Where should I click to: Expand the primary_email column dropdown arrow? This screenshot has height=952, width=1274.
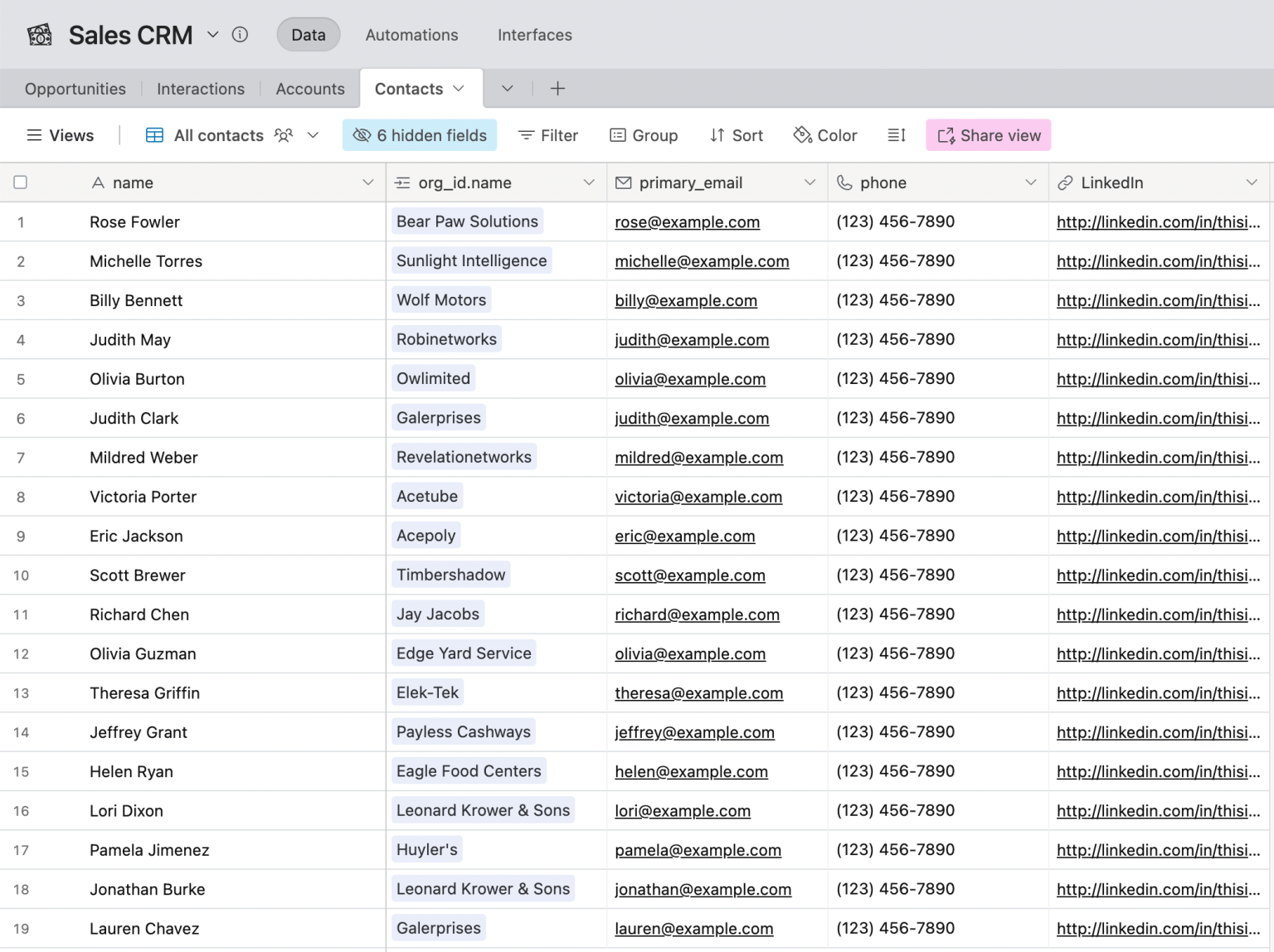810,182
